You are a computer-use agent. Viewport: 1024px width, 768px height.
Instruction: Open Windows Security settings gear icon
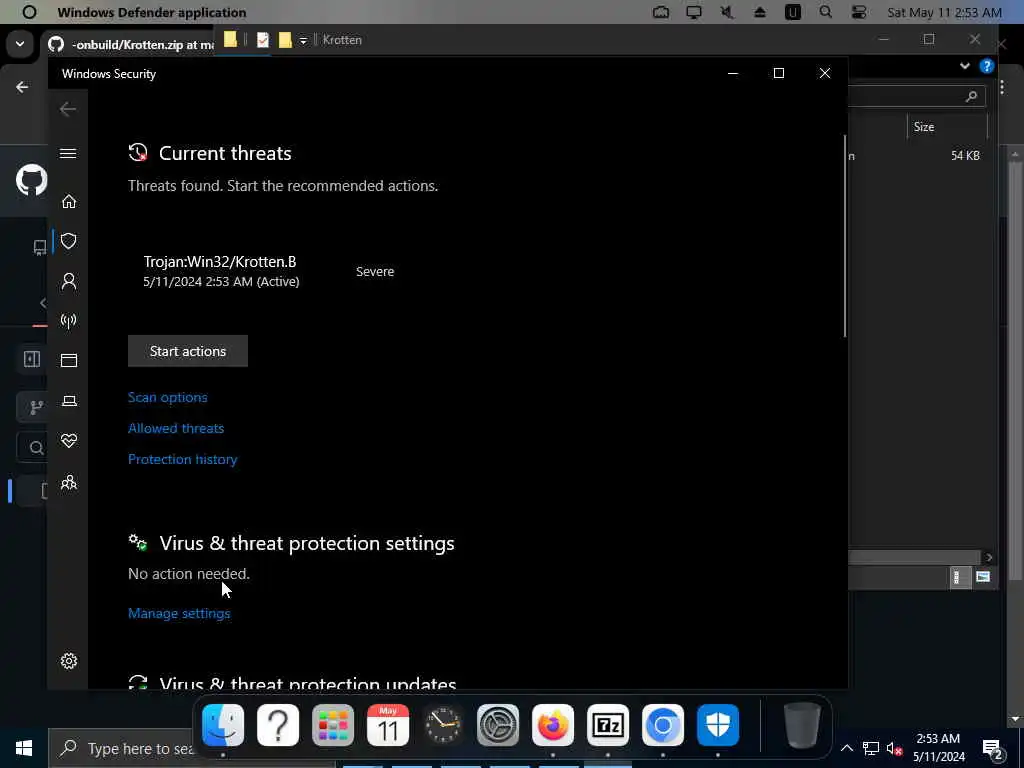click(x=69, y=661)
